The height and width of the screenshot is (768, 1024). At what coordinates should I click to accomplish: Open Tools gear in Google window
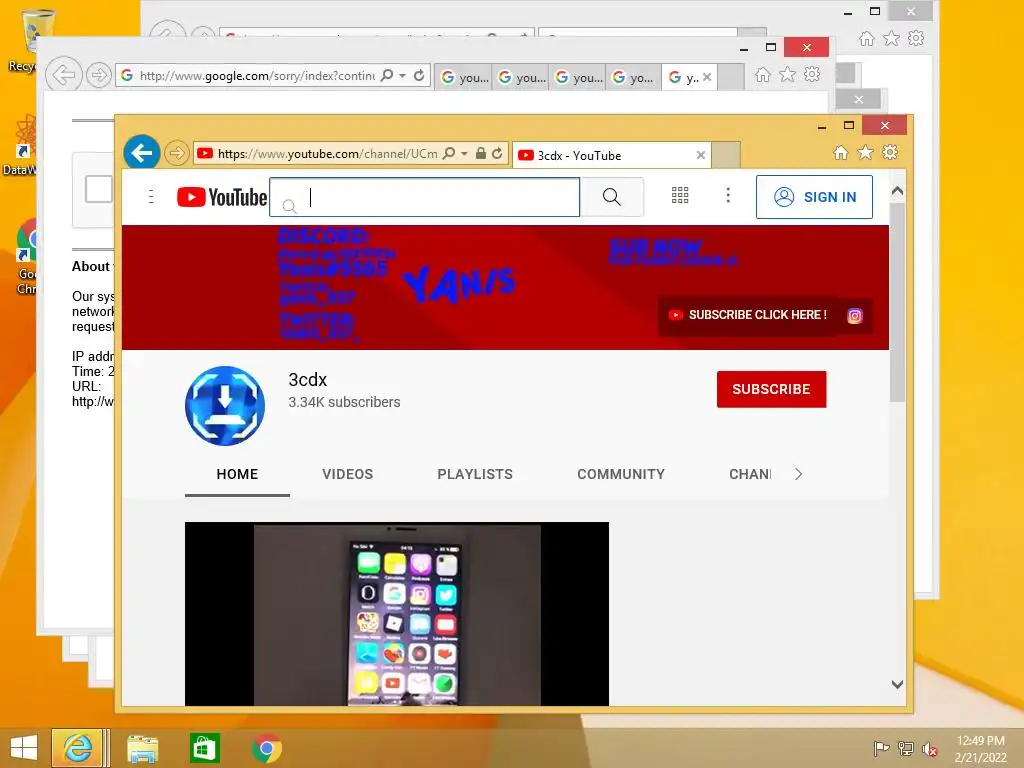tap(812, 74)
